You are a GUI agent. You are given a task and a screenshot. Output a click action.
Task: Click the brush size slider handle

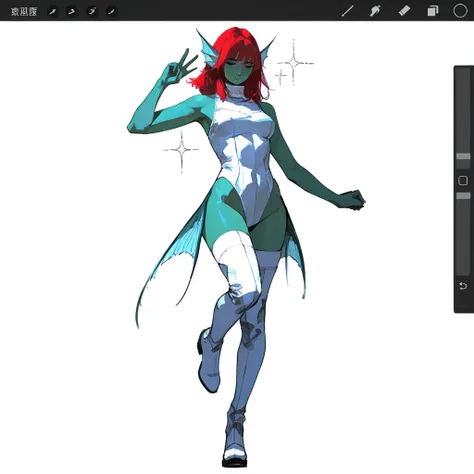click(463, 156)
